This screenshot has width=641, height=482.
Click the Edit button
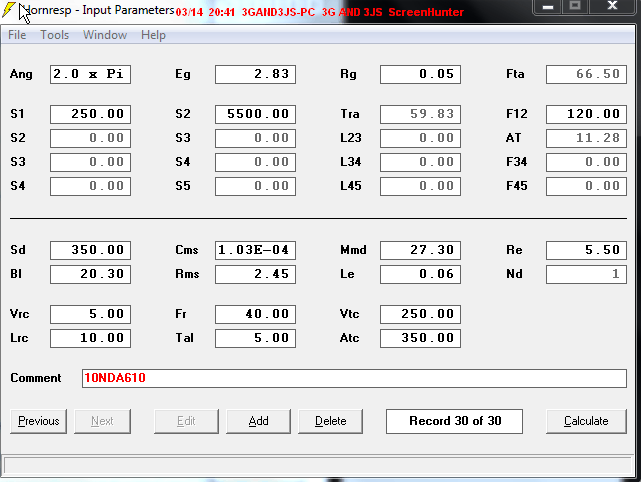click(x=186, y=421)
